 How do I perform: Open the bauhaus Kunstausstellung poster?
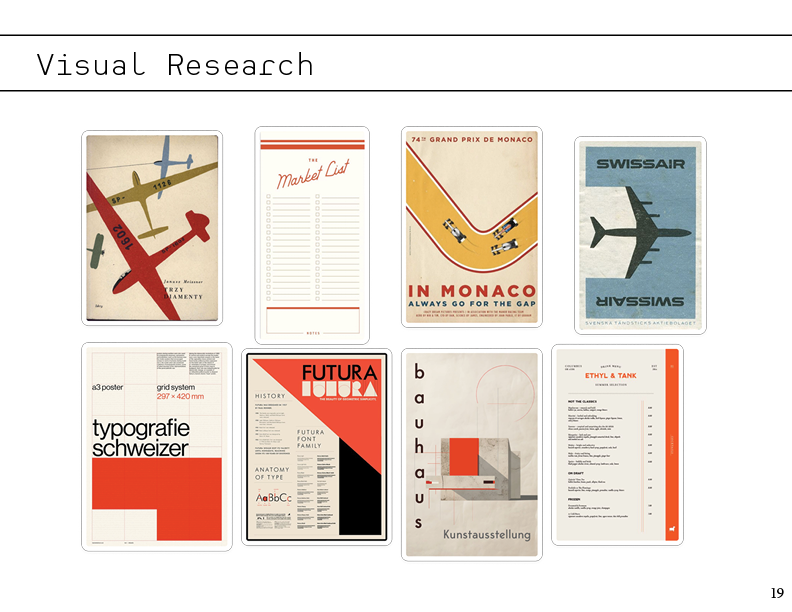point(472,454)
